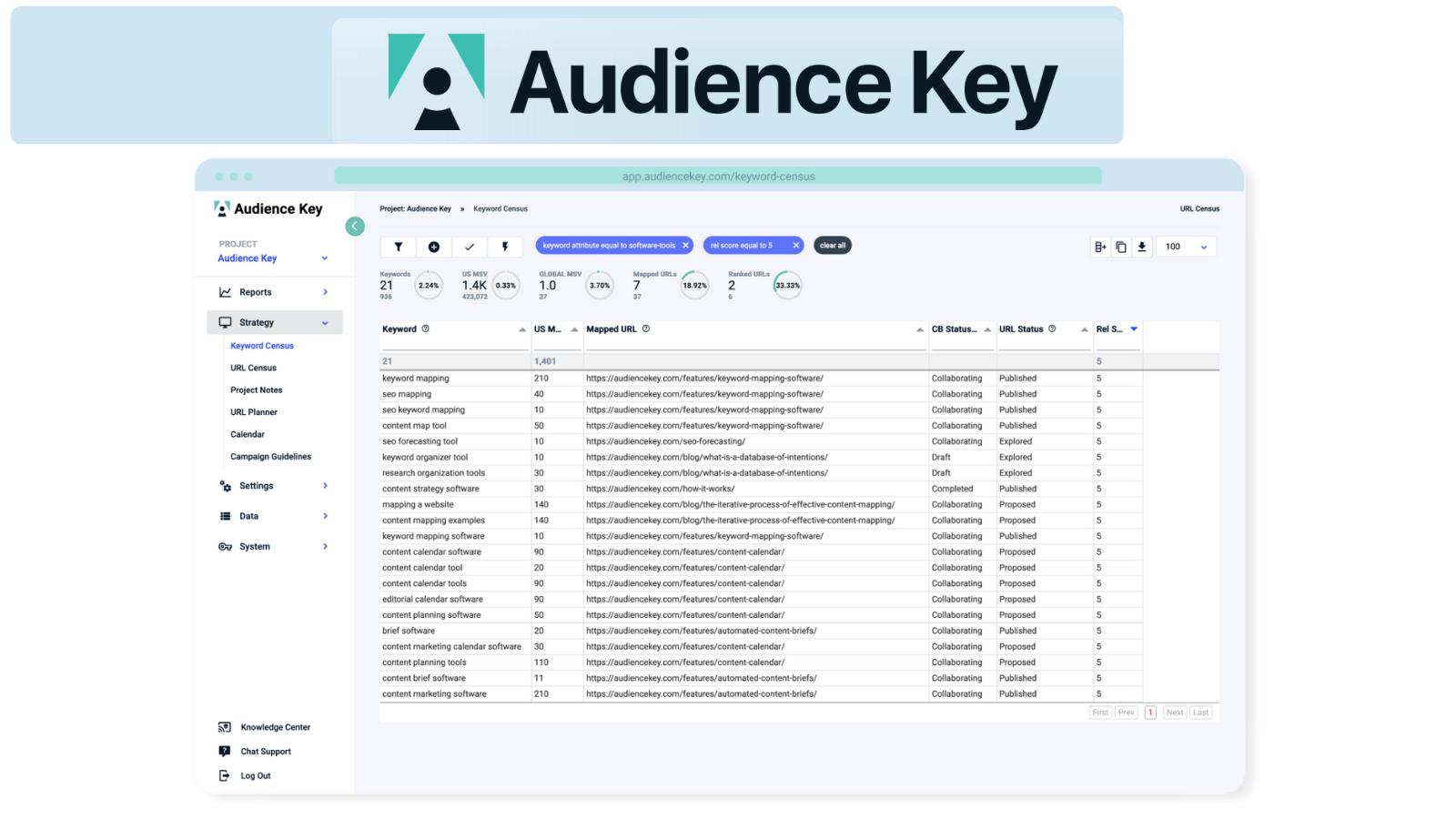Click the System key icon
The image size is (1456, 819).
pyautogui.click(x=225, y=547)
